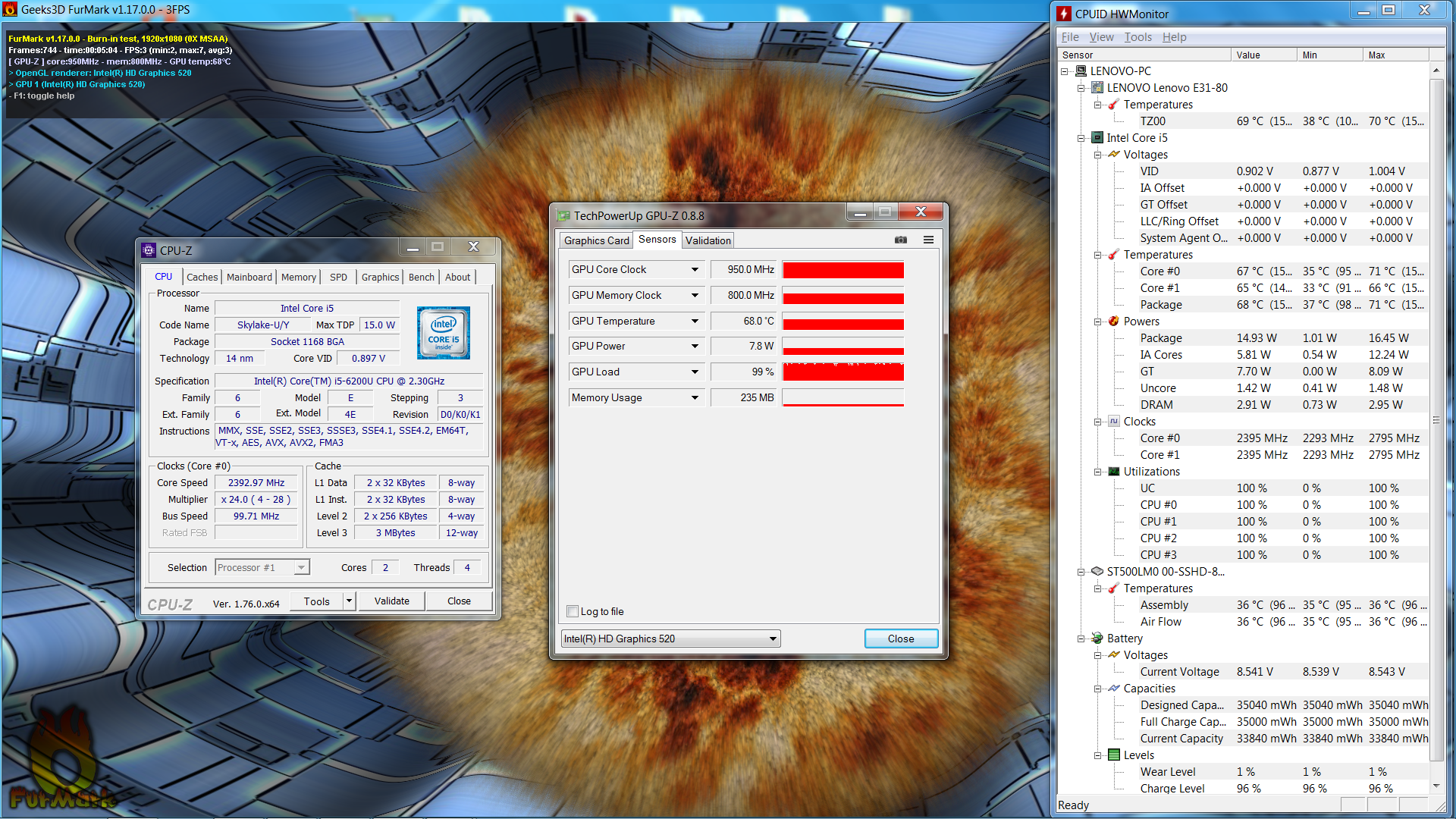Click the Lenovo E31-80 mainboard icon
Image resolution: width=1456 pixels, height=819 pixels.
[1097, 87]
